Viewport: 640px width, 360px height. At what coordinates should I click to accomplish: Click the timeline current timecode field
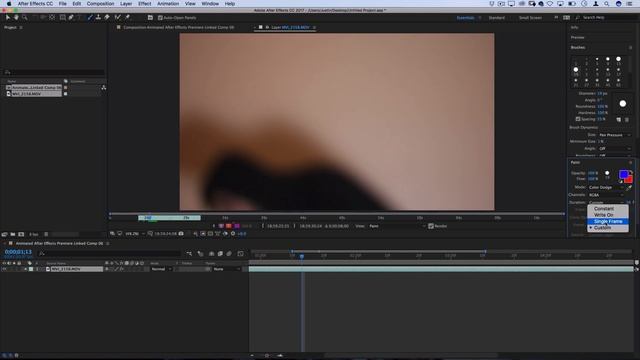[x=18, y=252]
